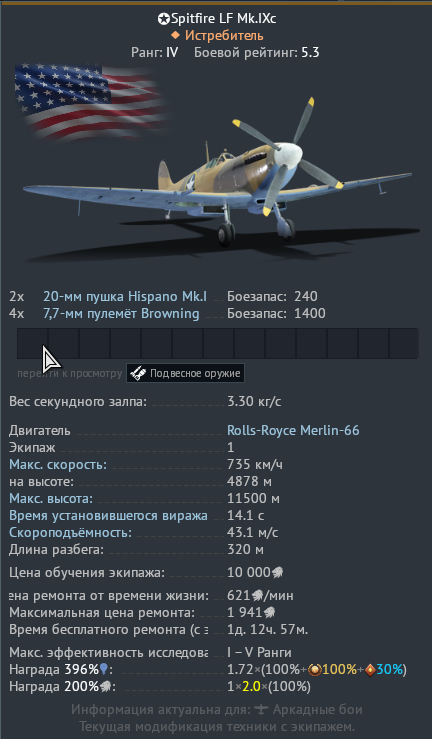The width and height of the screenshot is (432, 739).
Task: Open the 20-мм пушка Hispano Mk.I link
Action: 125,296
